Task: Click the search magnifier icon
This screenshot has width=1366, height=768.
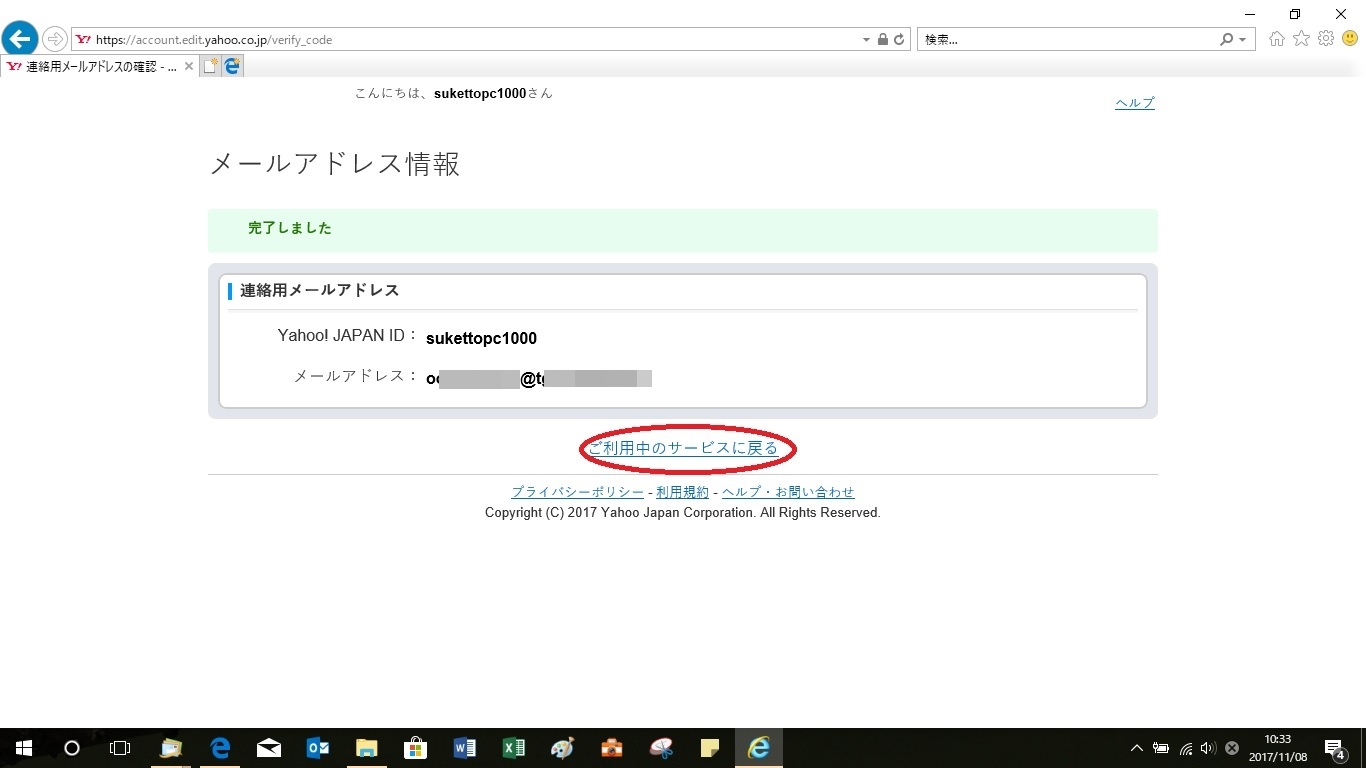Action: [x=1226, y=40]
